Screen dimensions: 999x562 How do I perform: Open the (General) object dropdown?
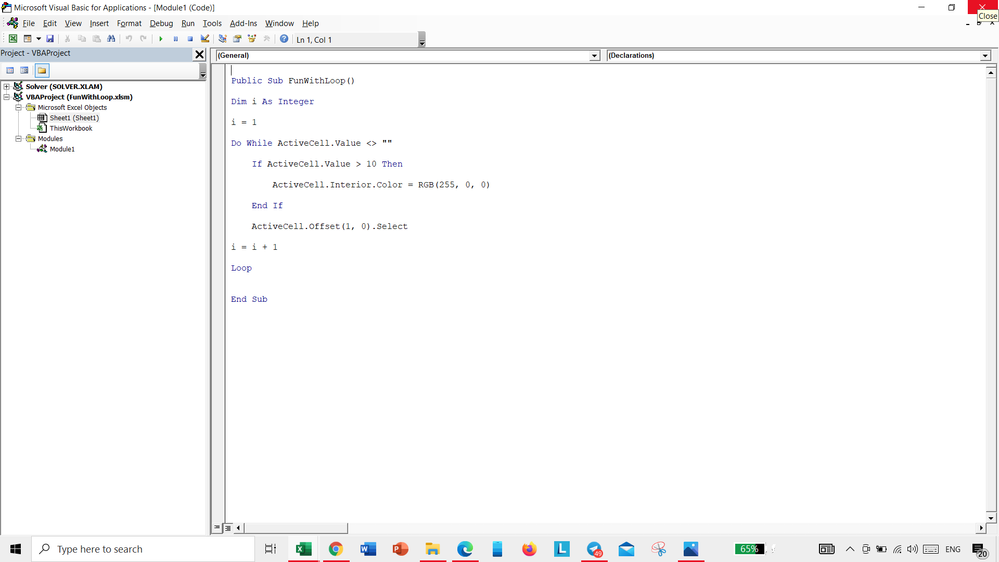pos(594,55)
